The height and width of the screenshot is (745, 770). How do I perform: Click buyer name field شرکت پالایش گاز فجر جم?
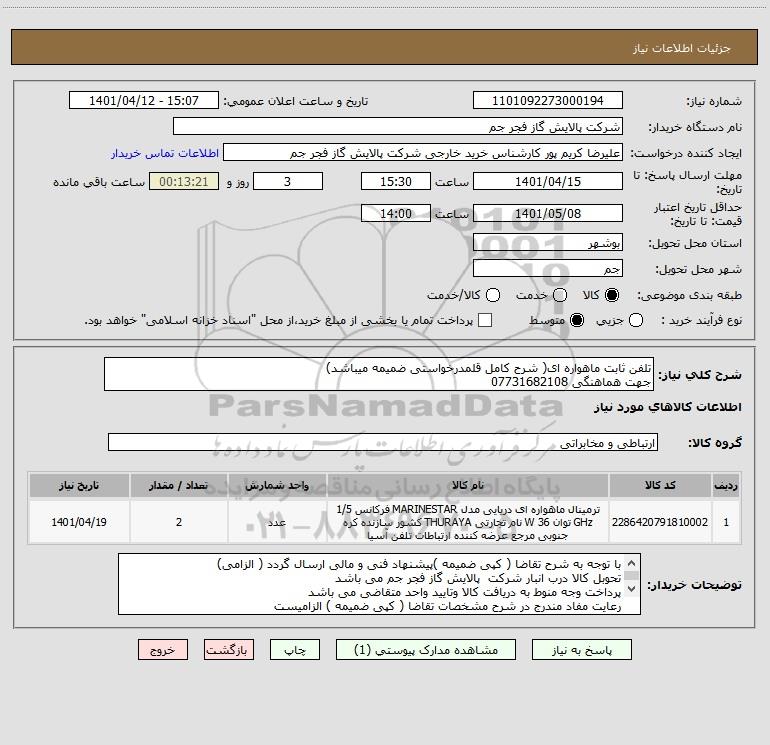398,127
